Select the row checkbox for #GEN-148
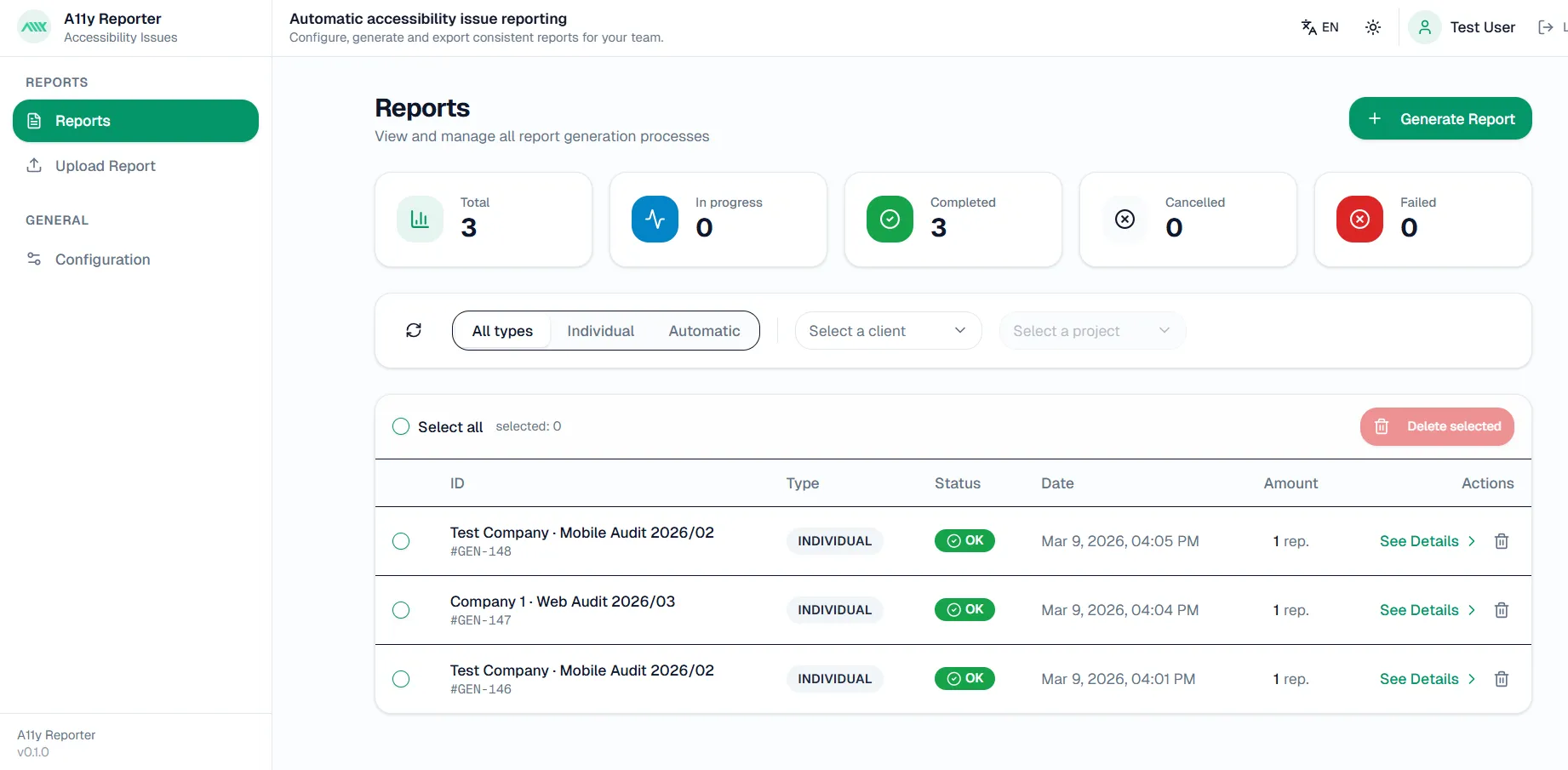Image resolution: width=1568 pixels, height=770 pixels. (401, 541)
